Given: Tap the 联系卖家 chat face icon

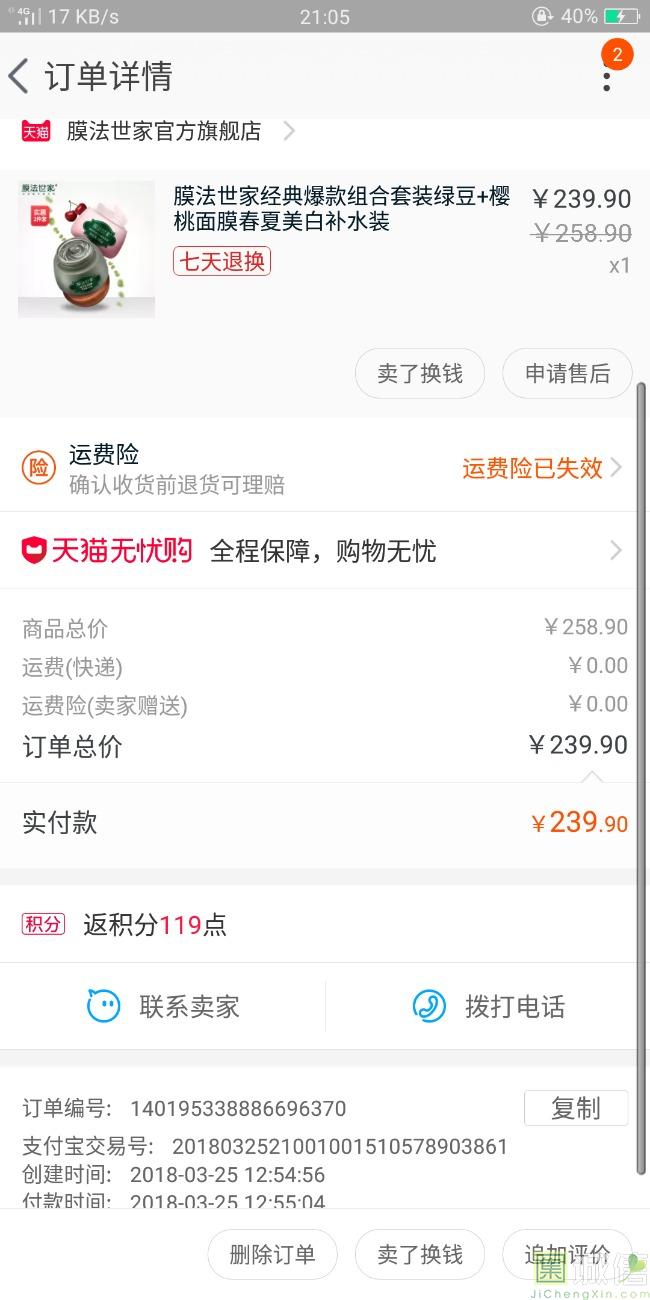Looking at the screenshot, I should (x=103, y=1006).
